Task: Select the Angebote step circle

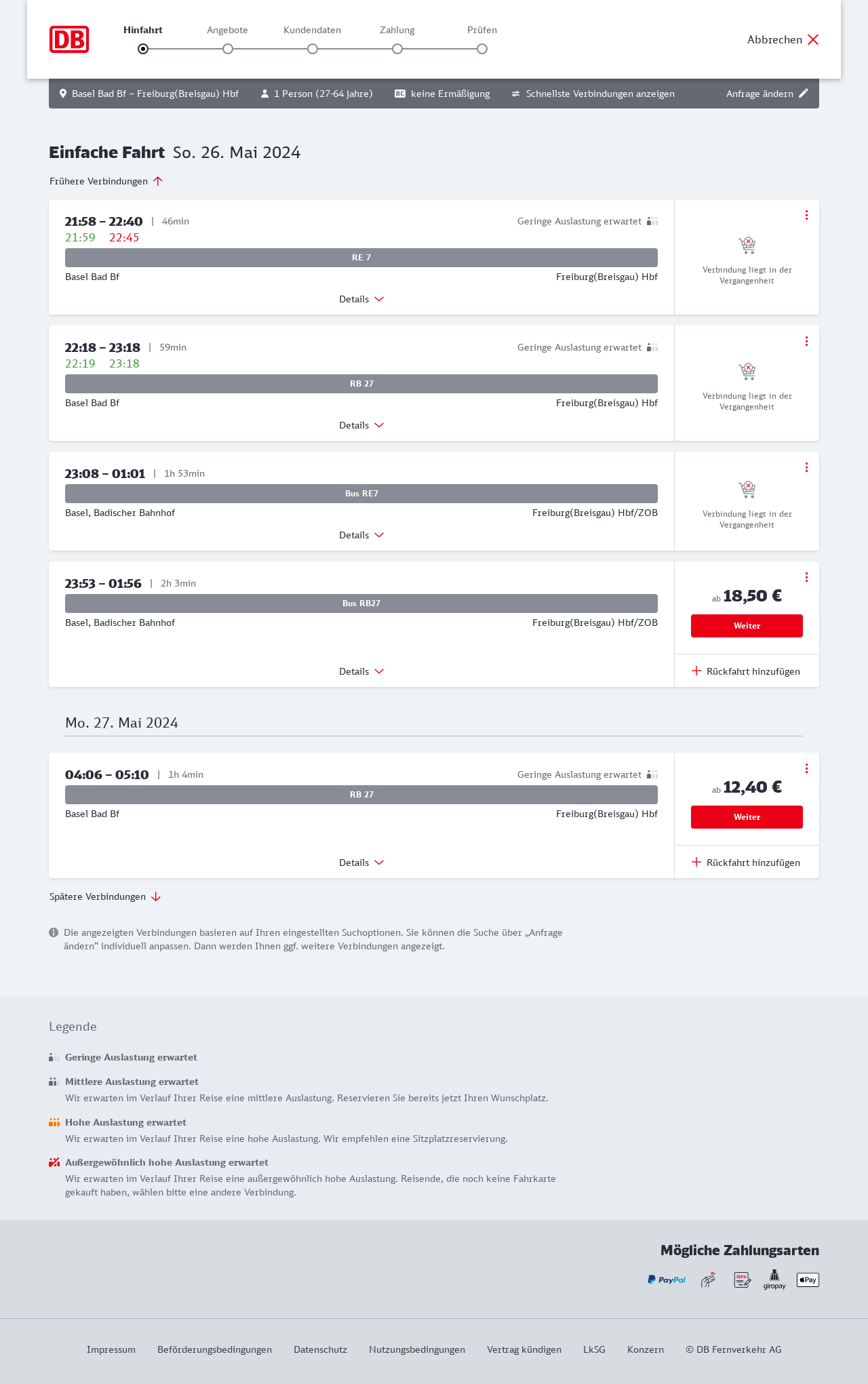Action: tap(228, 49)
